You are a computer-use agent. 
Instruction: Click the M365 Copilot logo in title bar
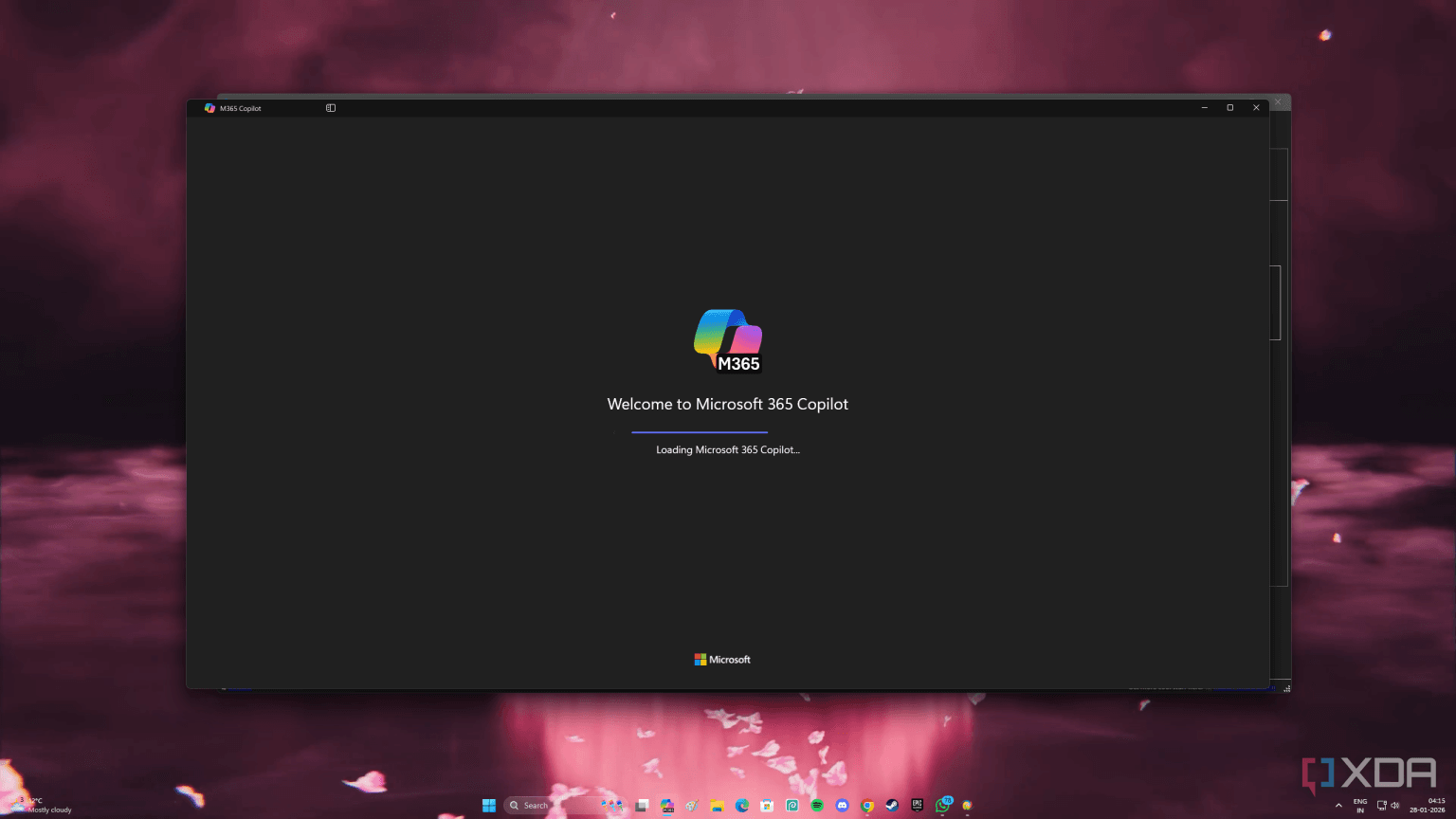pos(209,108)
